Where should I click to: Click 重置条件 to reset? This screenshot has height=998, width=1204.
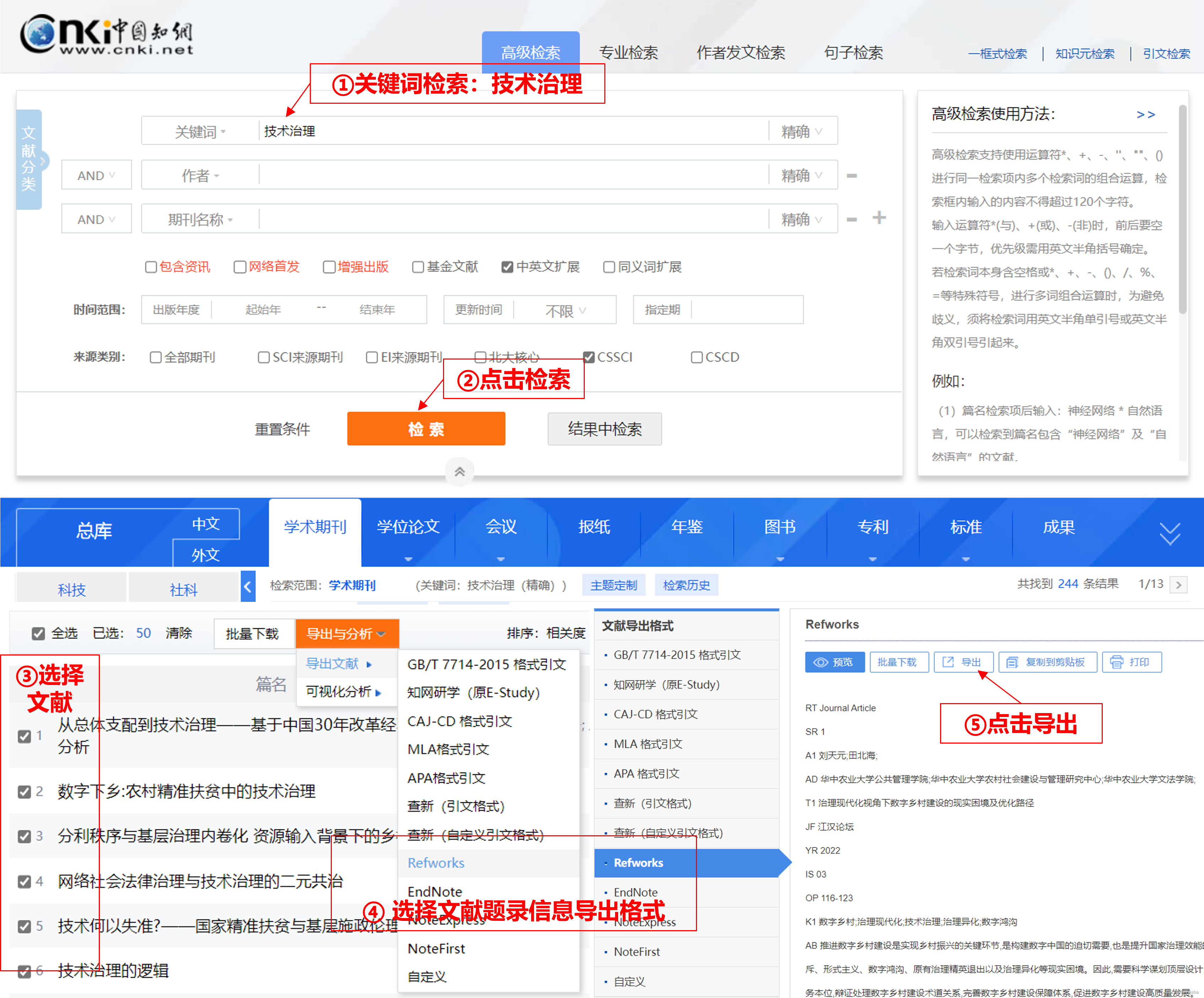pyautogui.click(x=282, y=429)
